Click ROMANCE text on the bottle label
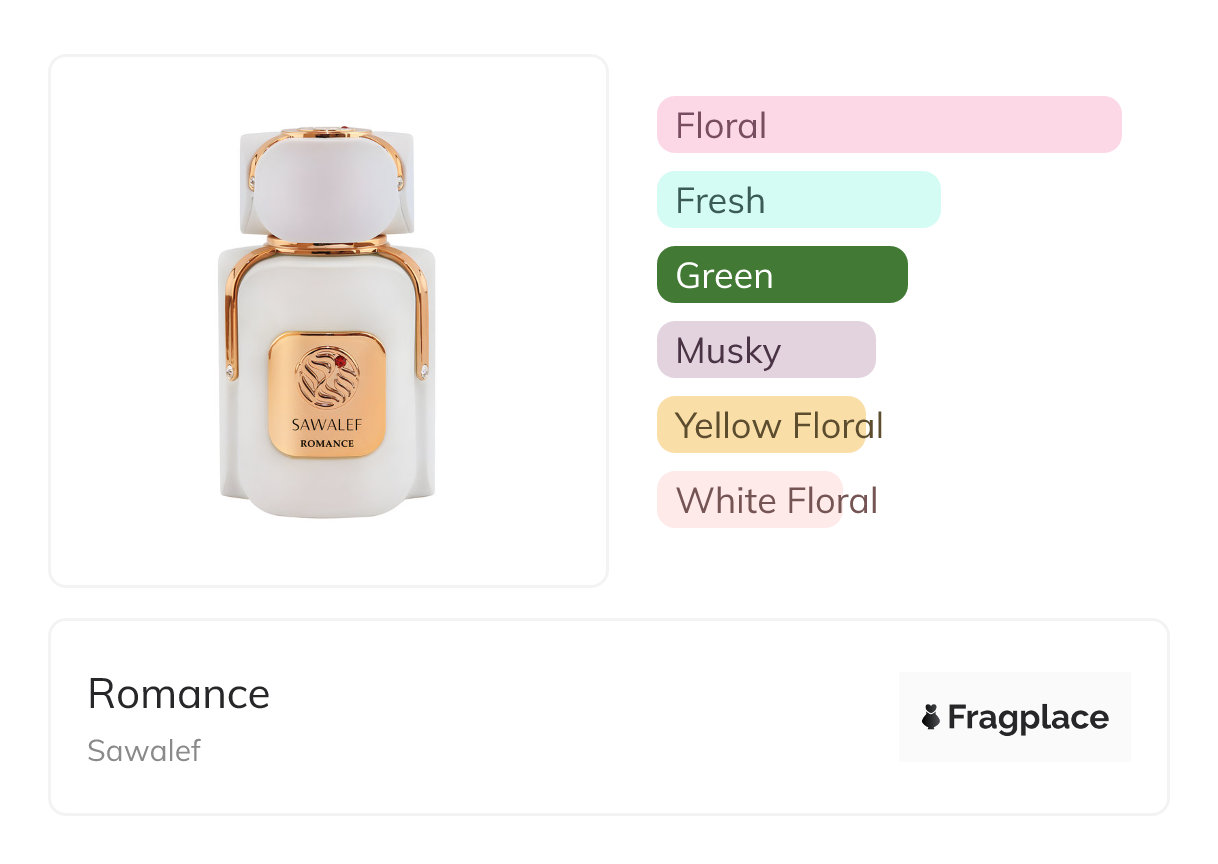The image size is (1218, 864). pos(327,443)
